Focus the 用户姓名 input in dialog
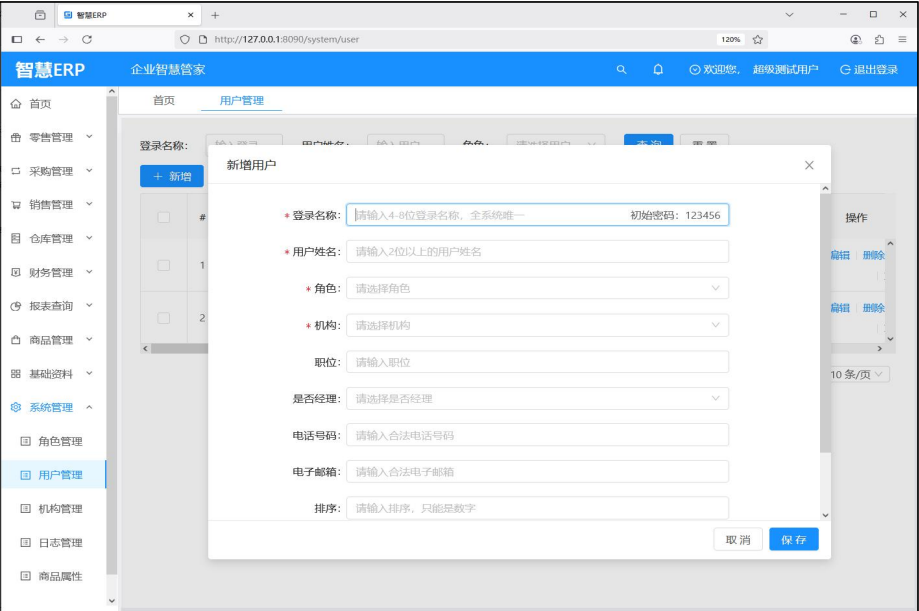919x611 pixels. coord(537,252)
